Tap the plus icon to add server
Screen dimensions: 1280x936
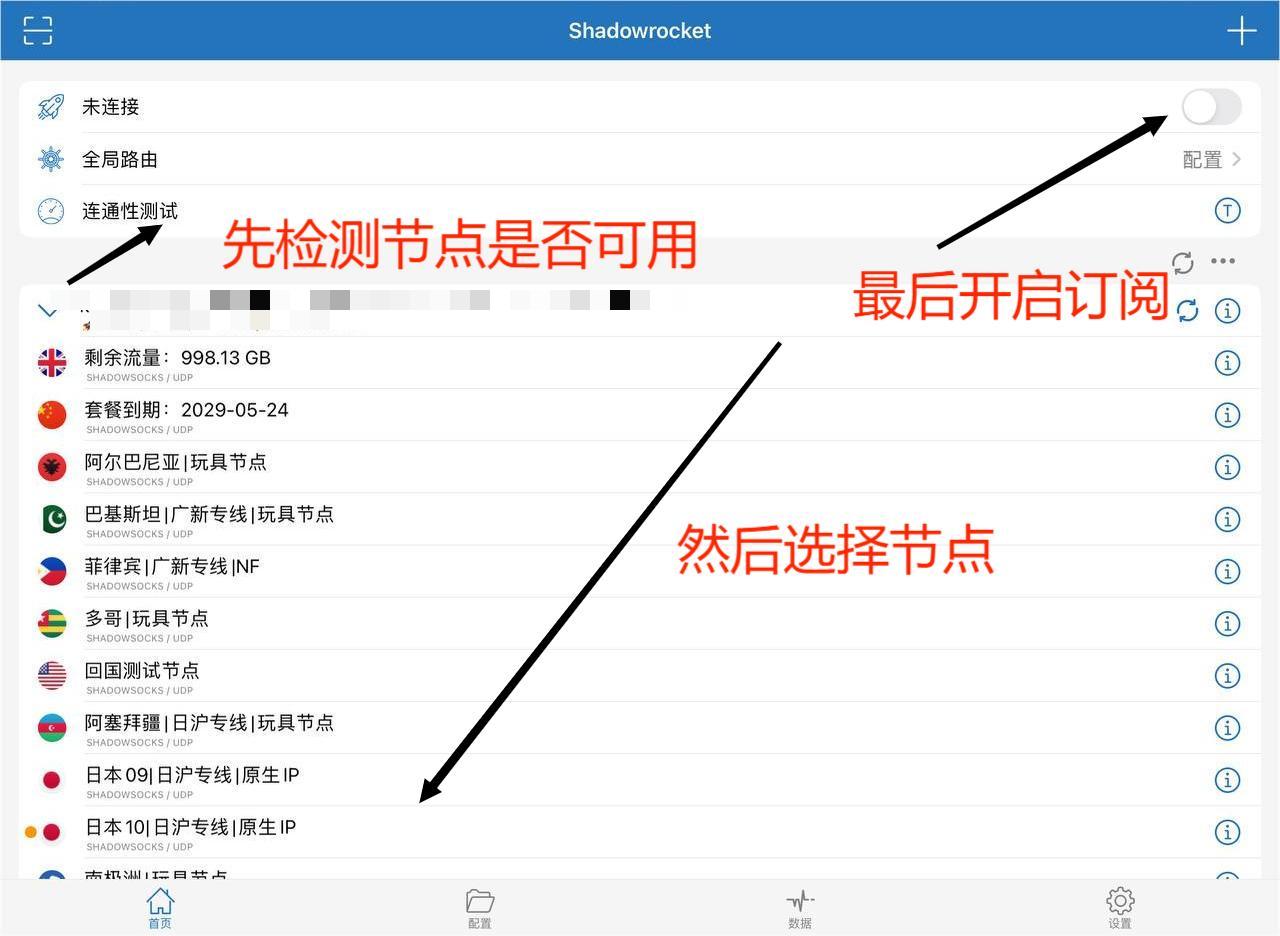tap(1241, 30)
